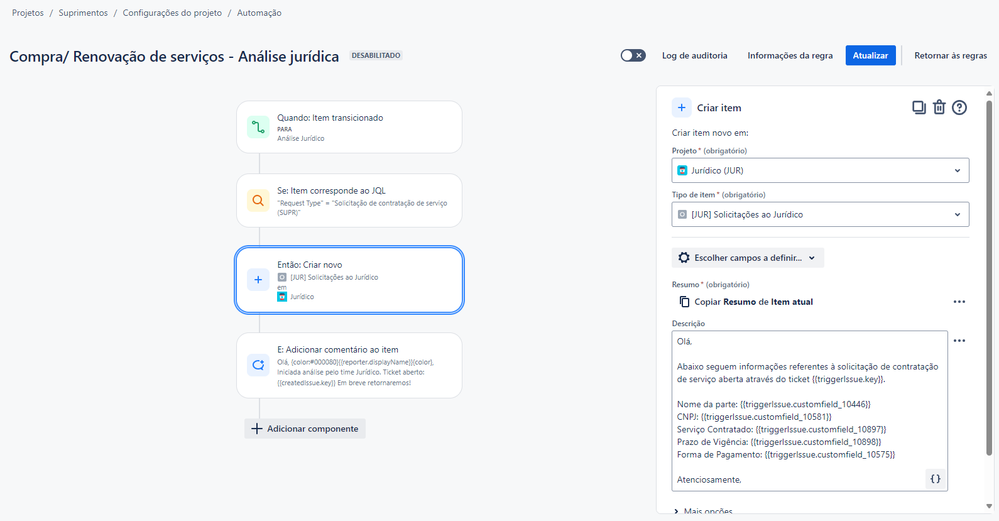
Task: Open more options for Resumo field
Action: tap(959, 302)
